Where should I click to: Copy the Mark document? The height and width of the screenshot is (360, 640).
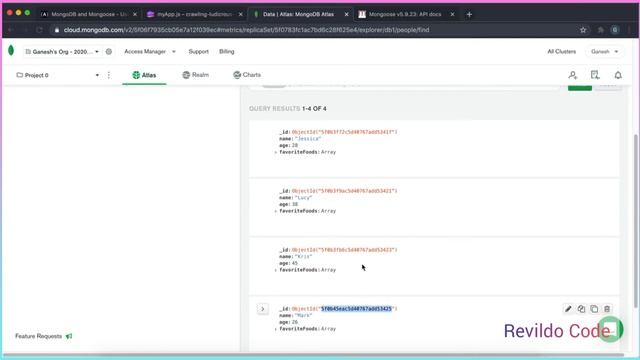coord(581,309)
